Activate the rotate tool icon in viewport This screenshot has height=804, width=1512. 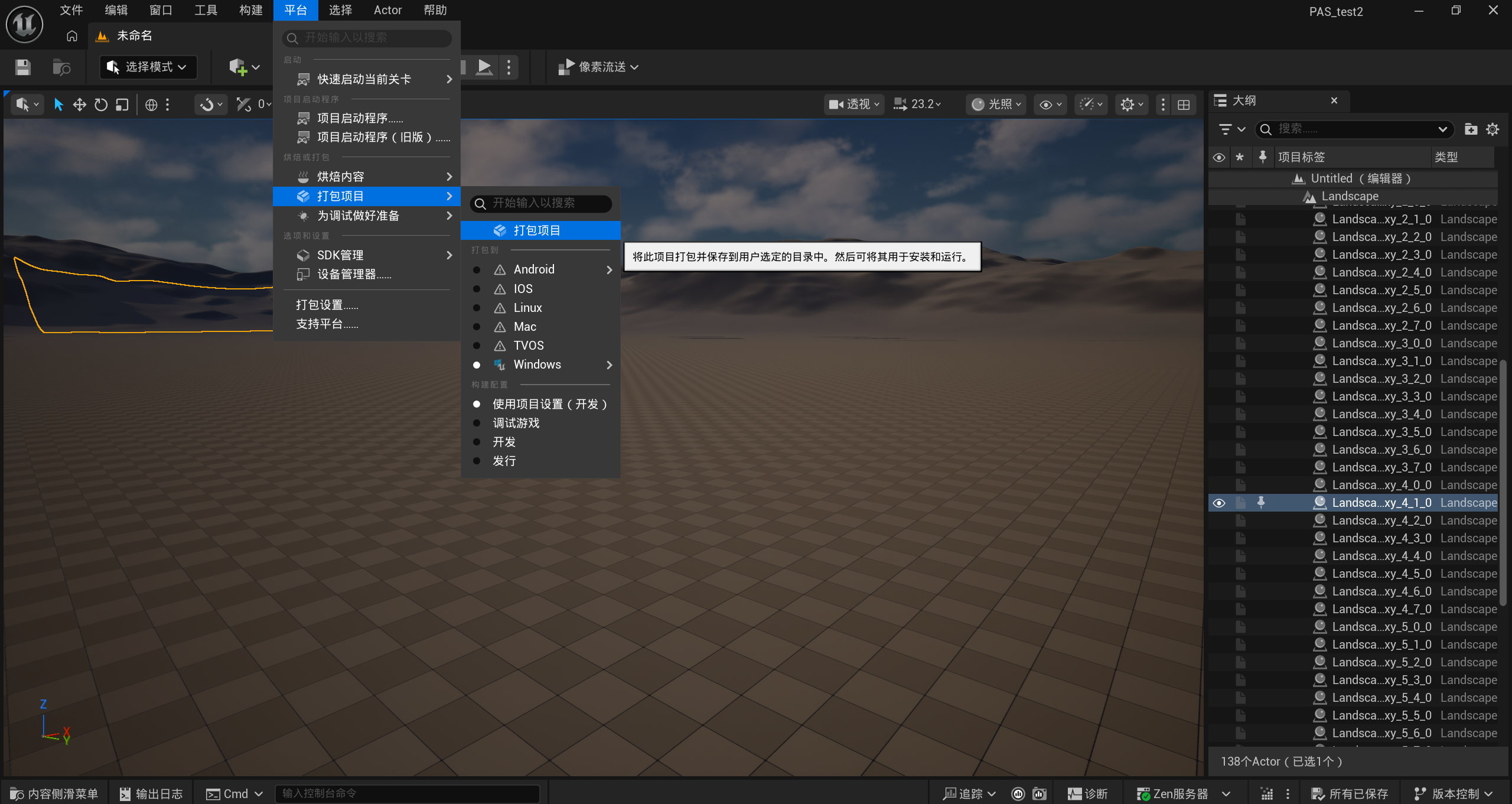coord(101,105)
